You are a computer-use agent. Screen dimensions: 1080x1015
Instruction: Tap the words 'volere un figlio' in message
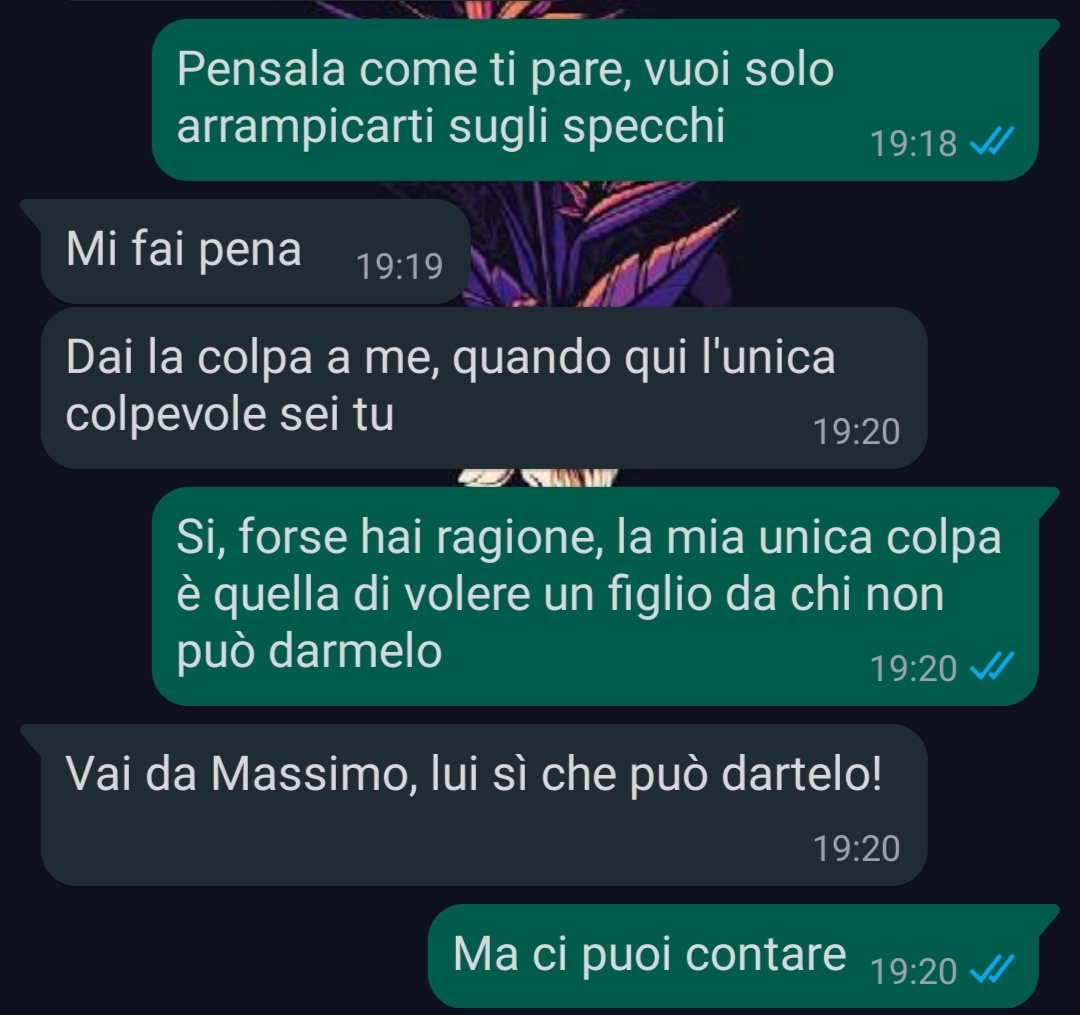[x=557, y=594]
